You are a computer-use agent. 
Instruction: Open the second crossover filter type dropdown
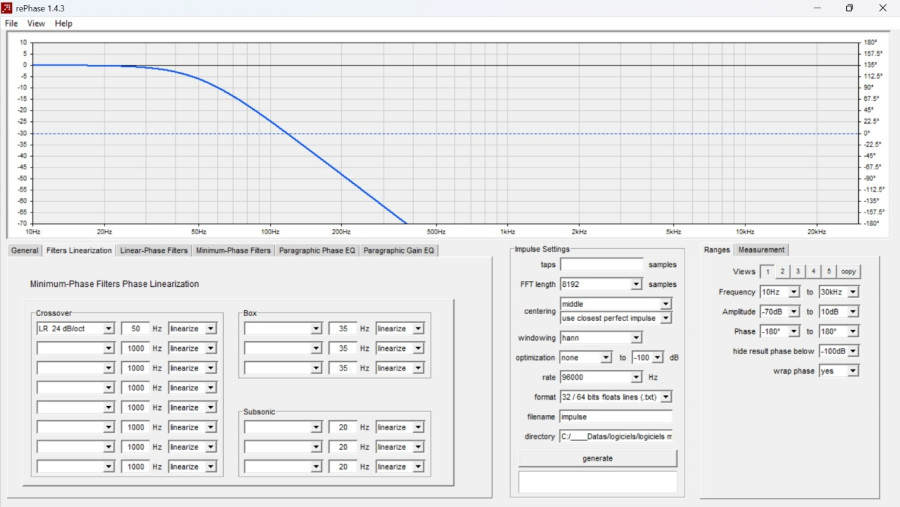75,349
